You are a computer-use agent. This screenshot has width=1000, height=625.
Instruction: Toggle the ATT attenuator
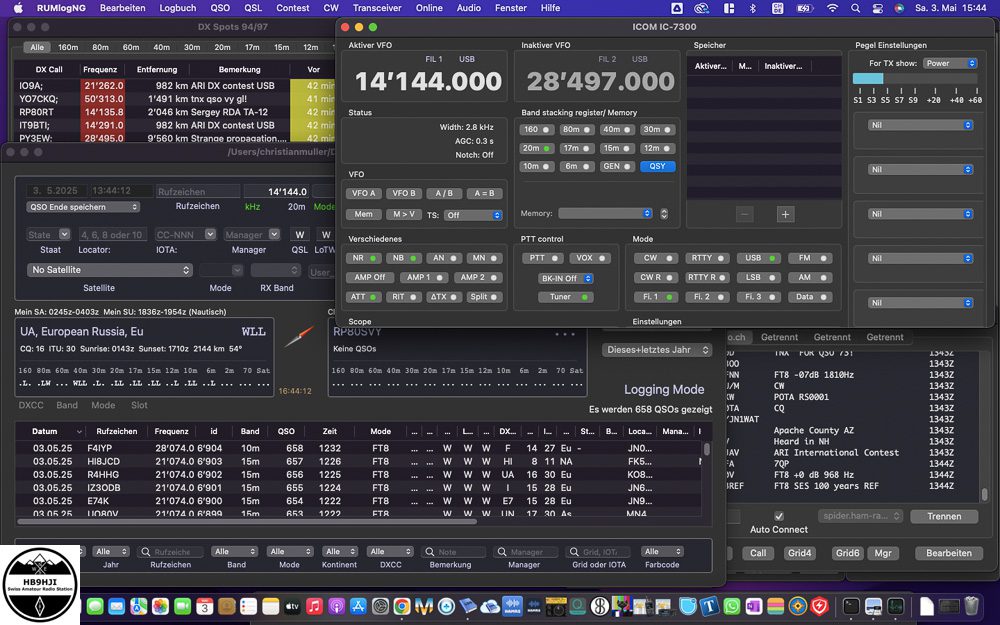pyautogui.click(x=364, y=297)
